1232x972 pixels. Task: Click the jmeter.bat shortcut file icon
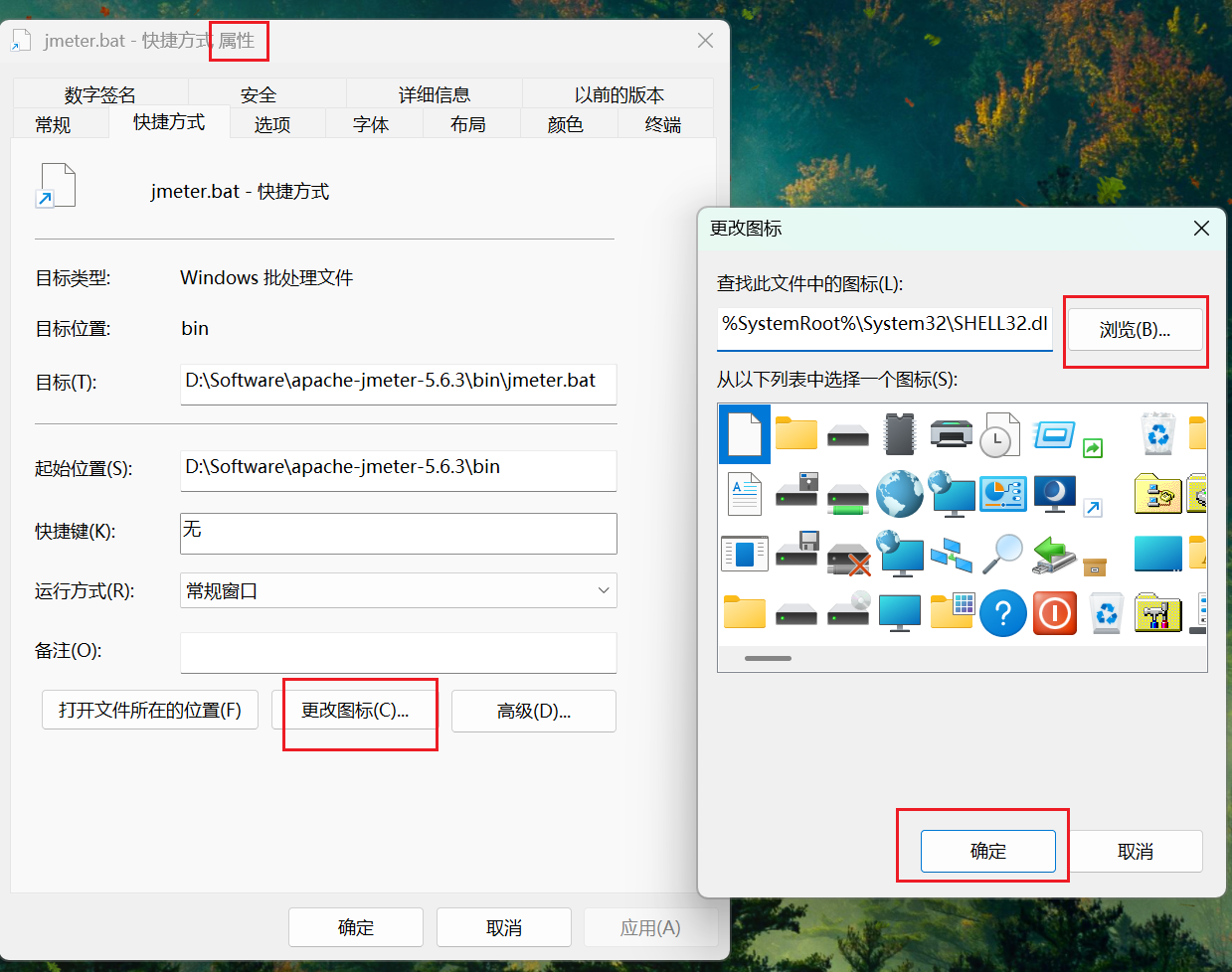(x=57, y=186)
